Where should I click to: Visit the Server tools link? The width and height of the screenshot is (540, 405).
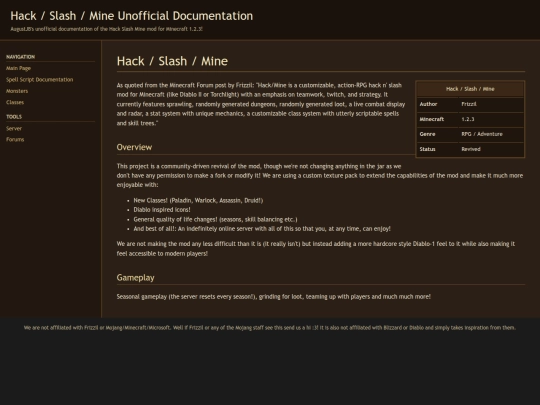[14, 128]
